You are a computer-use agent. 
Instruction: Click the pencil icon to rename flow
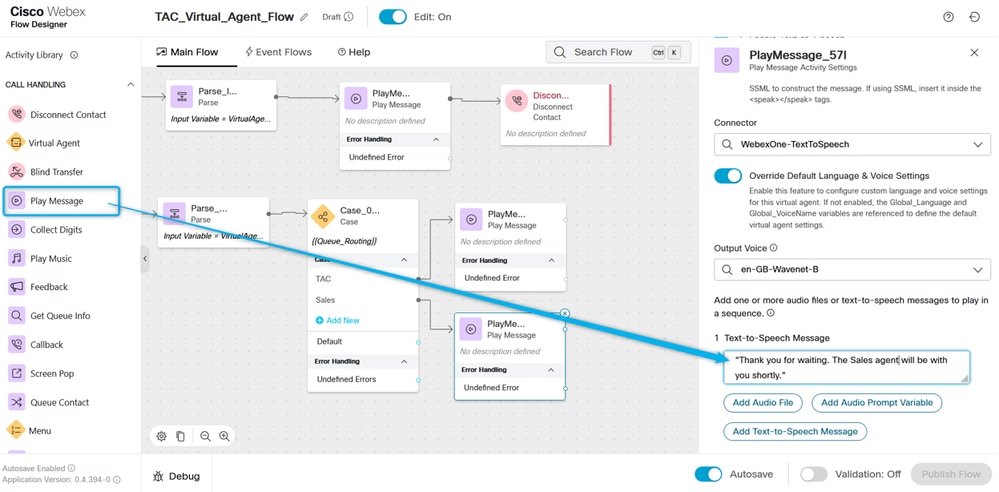point(304,17)
